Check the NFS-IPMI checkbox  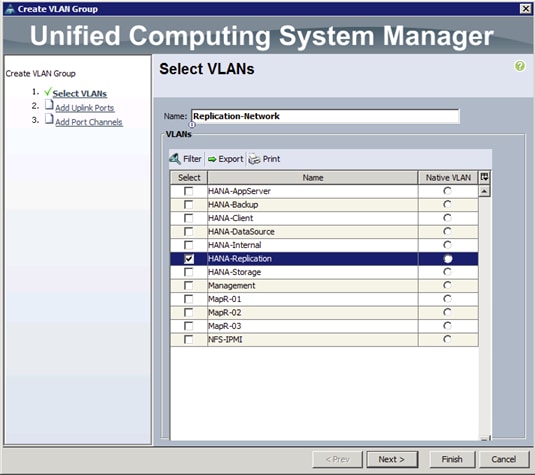point(188,340)
